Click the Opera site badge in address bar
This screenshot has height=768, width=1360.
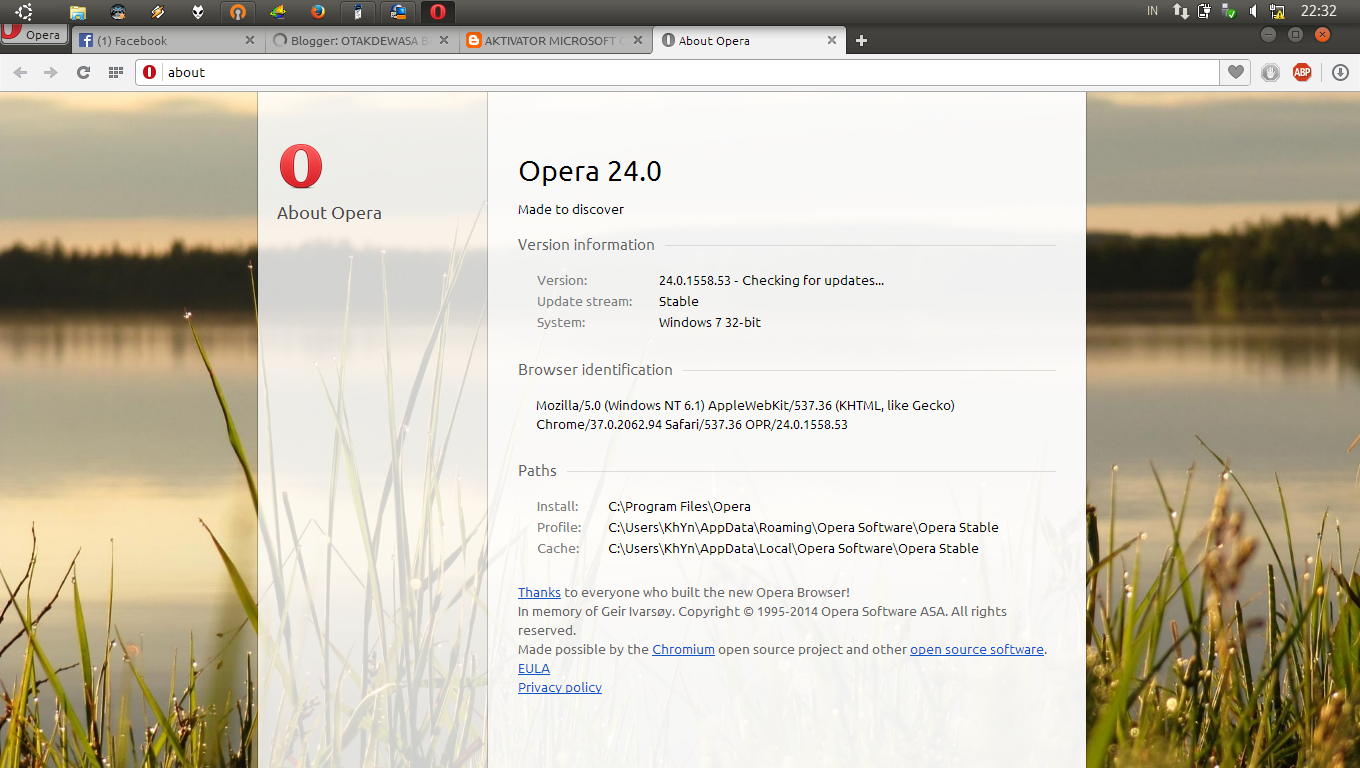pyautogui.click(x=150, y=72)
